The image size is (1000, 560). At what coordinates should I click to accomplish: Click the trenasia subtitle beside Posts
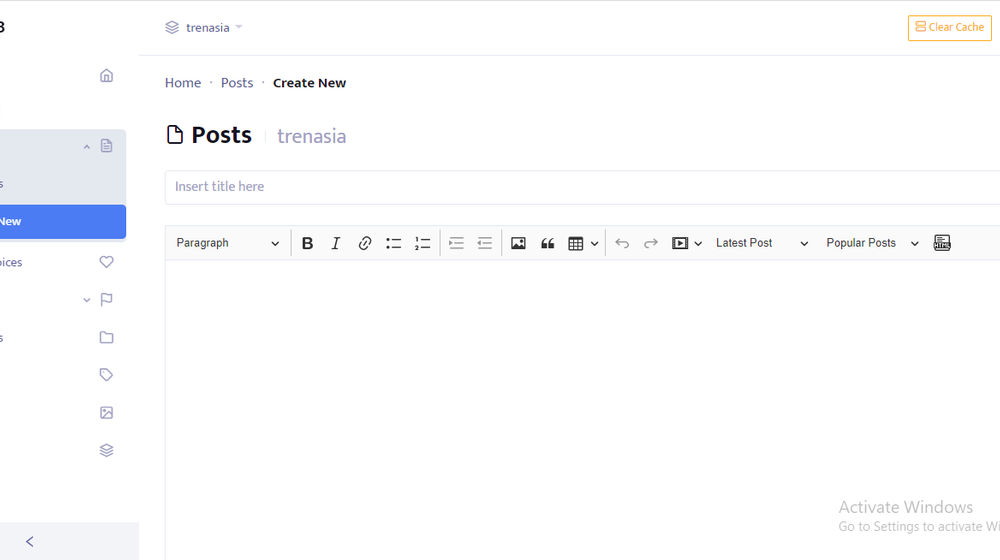pyautogui.click(x=311, y=136)
